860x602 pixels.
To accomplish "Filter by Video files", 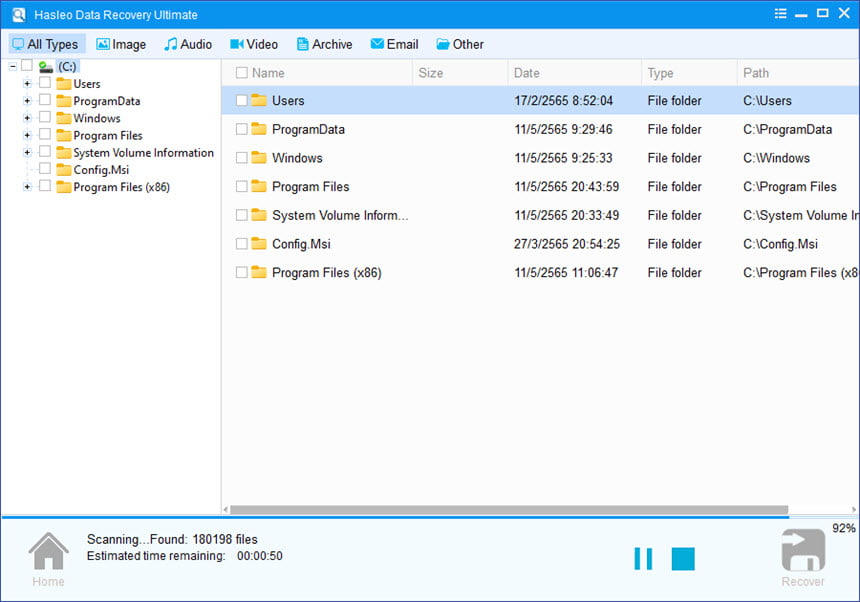I will (x=254, y=44).
